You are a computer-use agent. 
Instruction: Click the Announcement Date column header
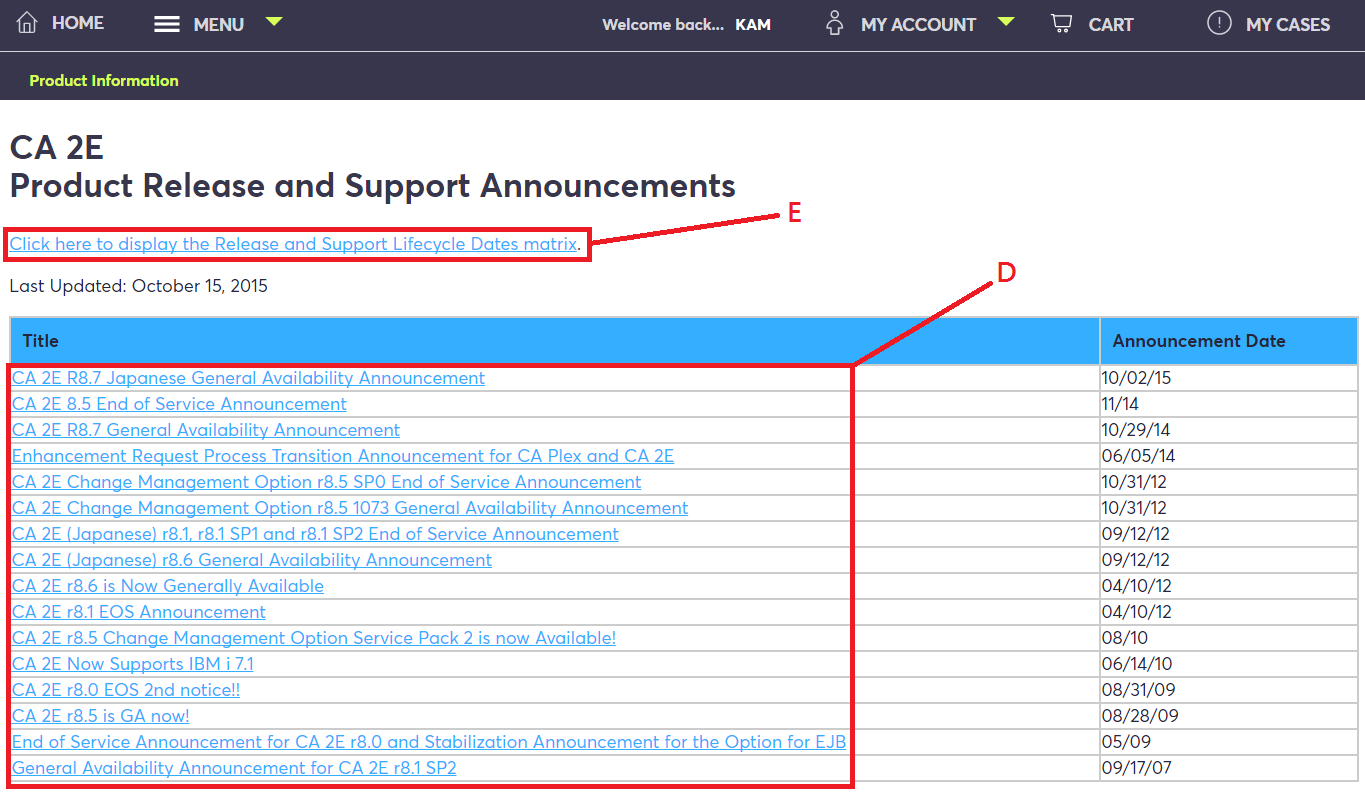[x=1229, y=341]
